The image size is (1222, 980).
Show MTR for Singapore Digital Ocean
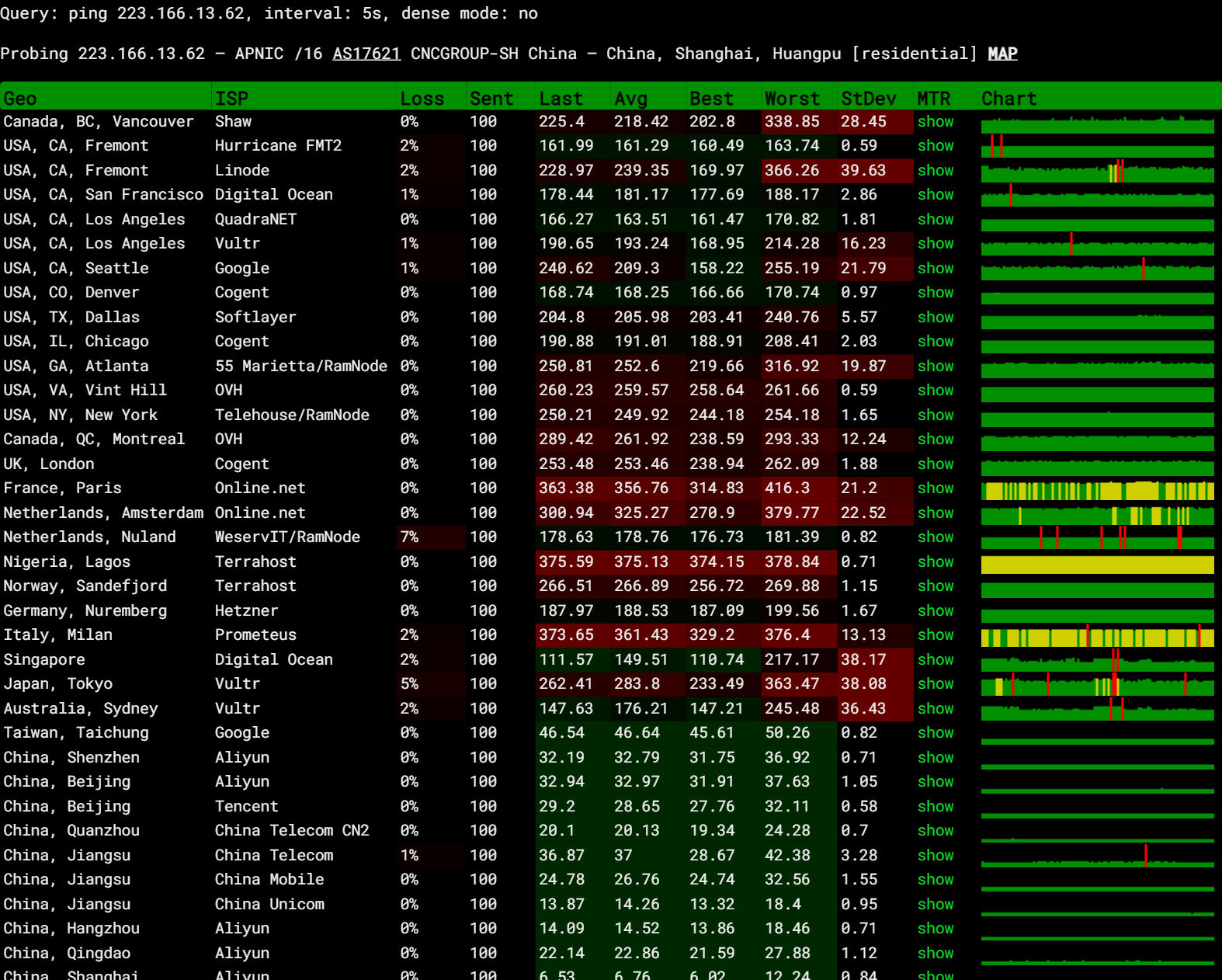[936, 660]
